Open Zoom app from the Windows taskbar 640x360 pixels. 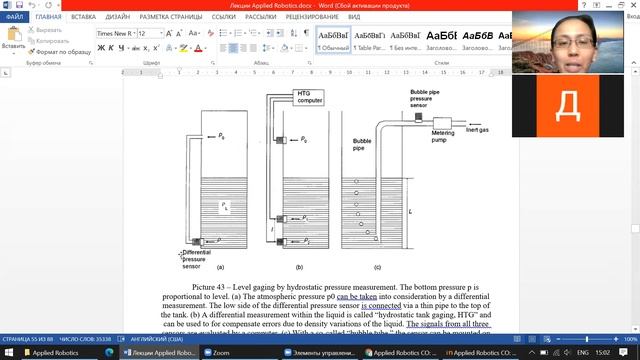[x=217, y=353]
